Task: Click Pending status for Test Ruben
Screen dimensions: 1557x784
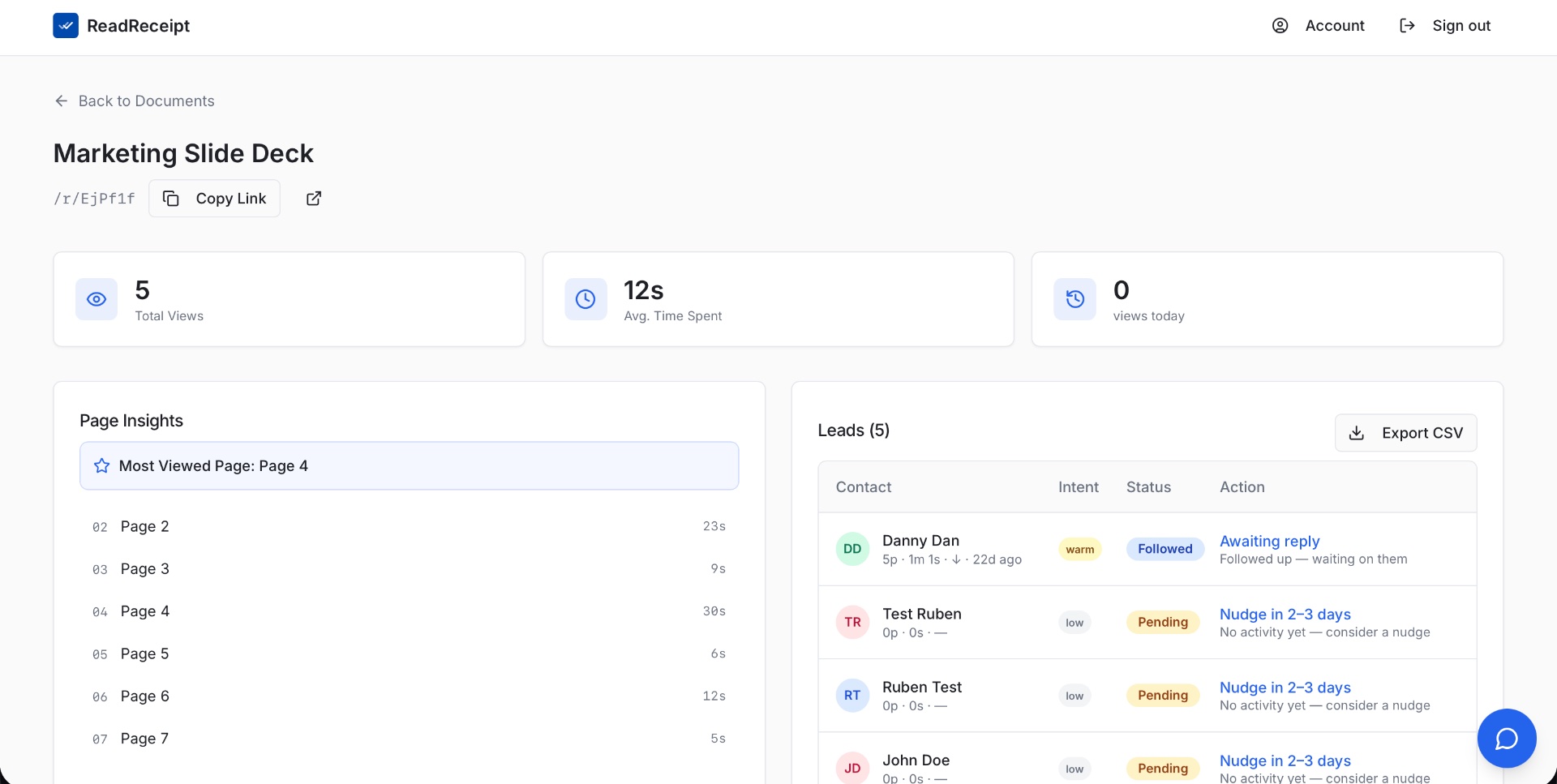Action: pyautogui.click(x=1163, y=622)
